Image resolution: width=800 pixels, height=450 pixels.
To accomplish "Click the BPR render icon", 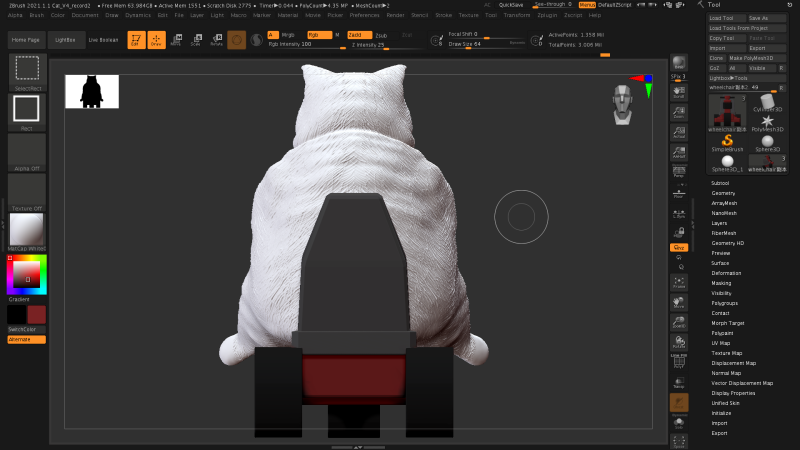I will pyautogui.click(x=679, y=64).
